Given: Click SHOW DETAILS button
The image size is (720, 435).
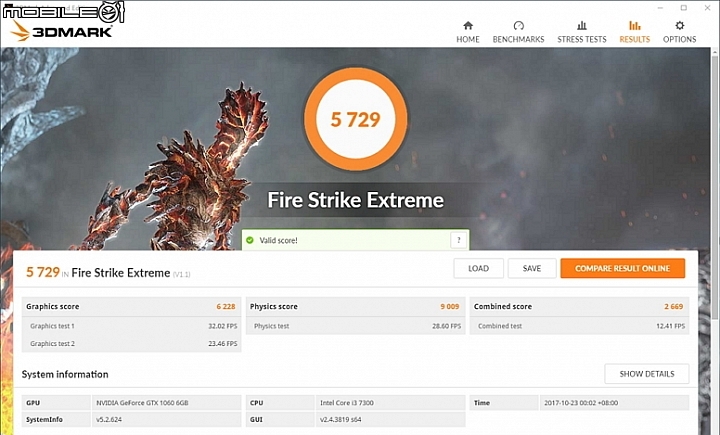Looking at the screenshot, I should [647, 374].
